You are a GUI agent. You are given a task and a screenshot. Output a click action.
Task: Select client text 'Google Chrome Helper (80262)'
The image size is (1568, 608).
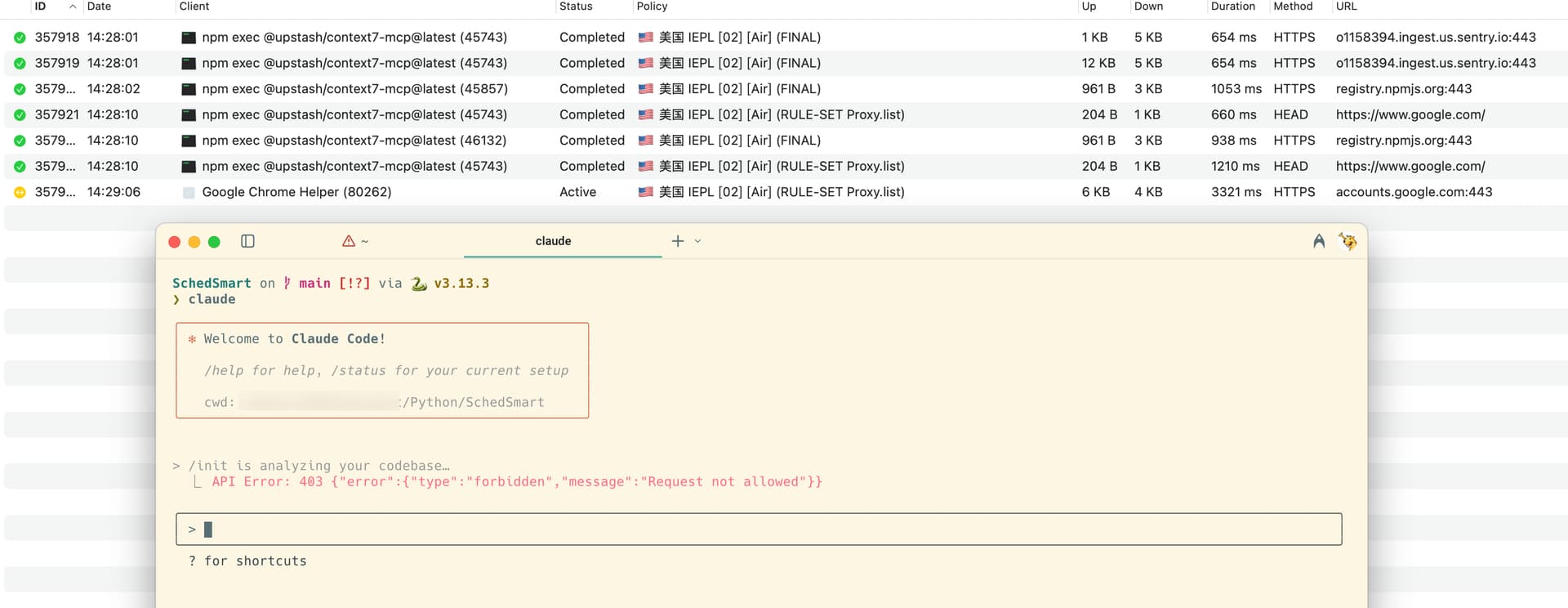pos(296,192)
